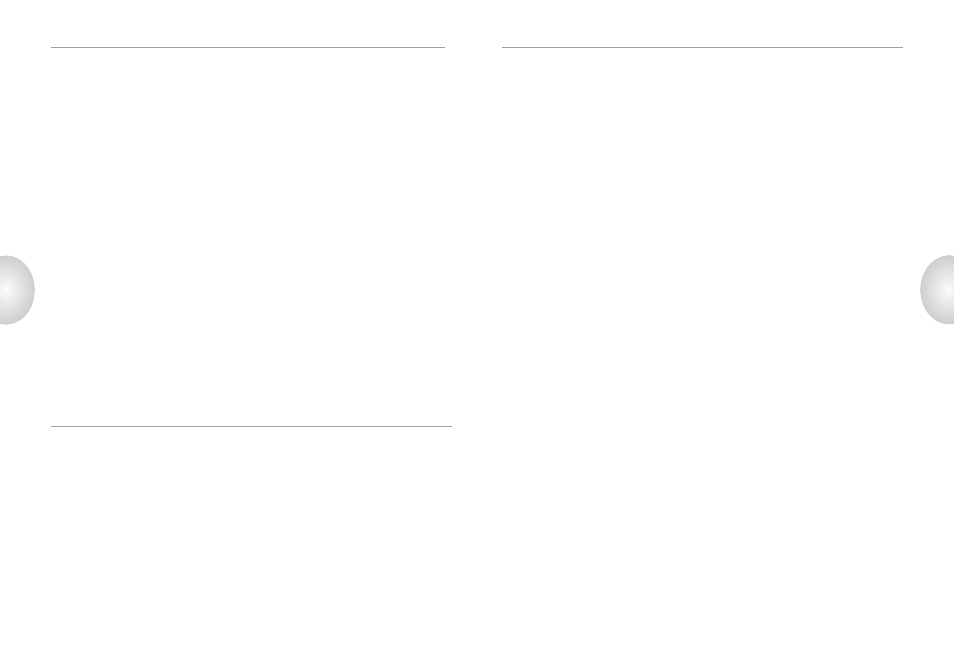Click top edge of the left oval
Viewport: 954px width, 656px height.
click(9, 256)
